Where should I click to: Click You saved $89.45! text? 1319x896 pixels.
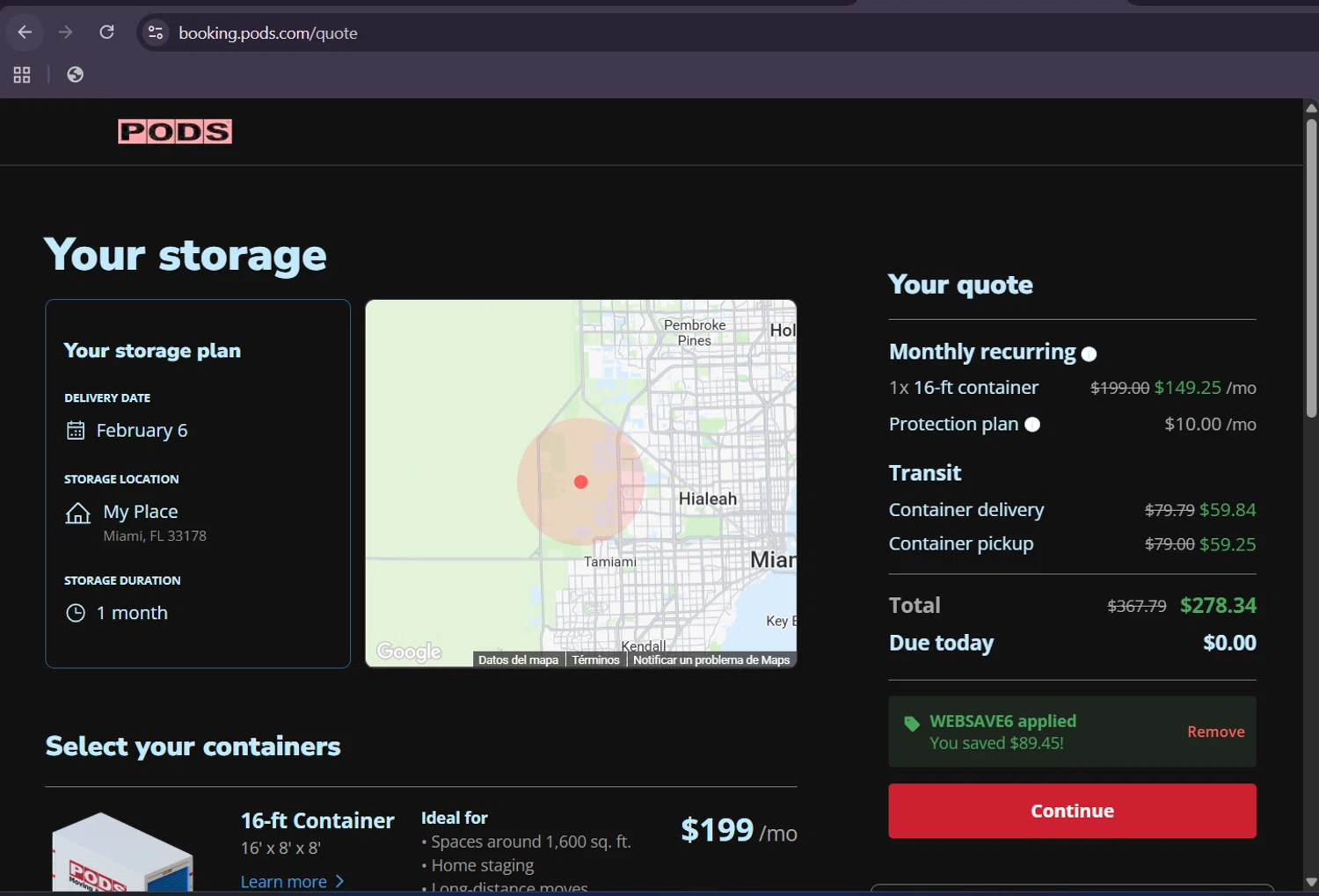(996, 743)
